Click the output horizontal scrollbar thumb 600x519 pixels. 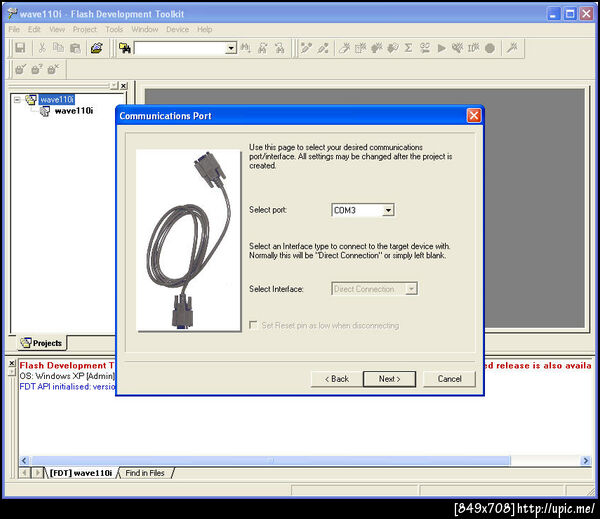(x=270, y=460)
